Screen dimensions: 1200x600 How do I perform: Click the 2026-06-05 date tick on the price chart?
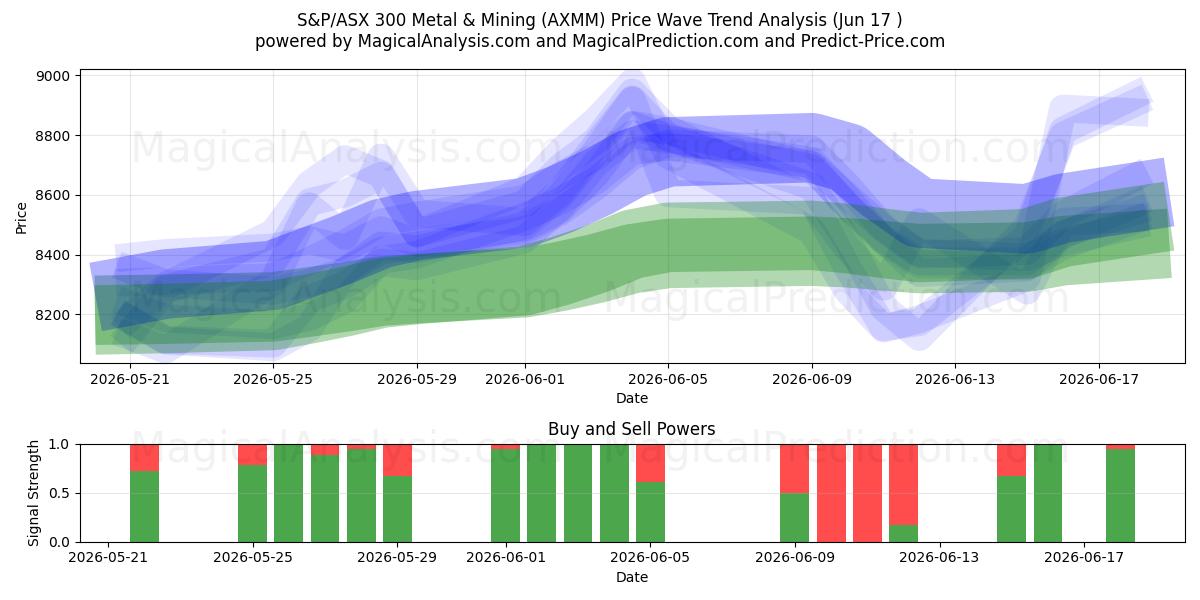(x=668, y=379)
